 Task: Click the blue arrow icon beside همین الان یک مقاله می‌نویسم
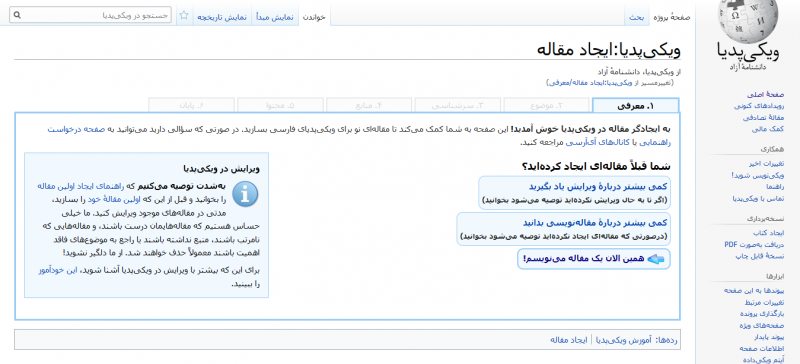click(x=656, y=259)
